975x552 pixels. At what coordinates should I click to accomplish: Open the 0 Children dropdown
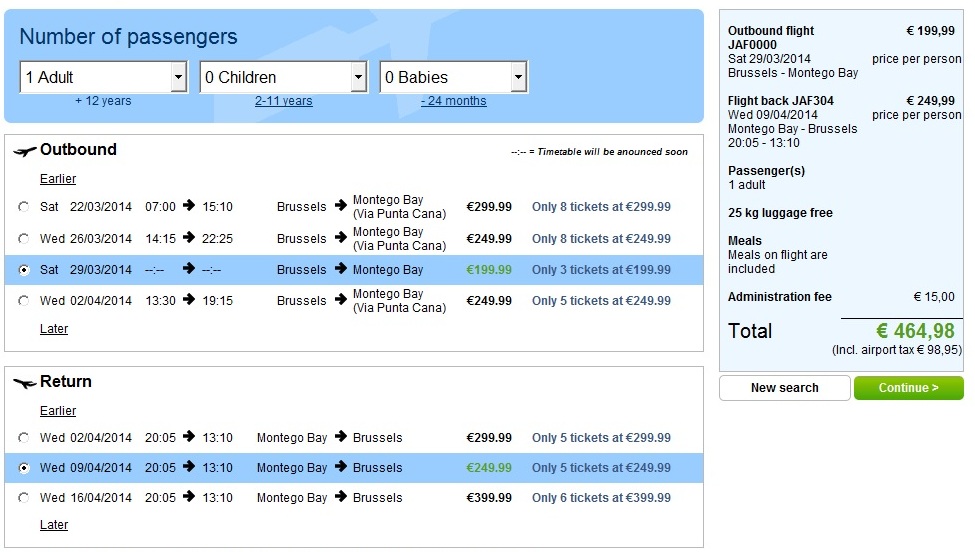[283, 77]
